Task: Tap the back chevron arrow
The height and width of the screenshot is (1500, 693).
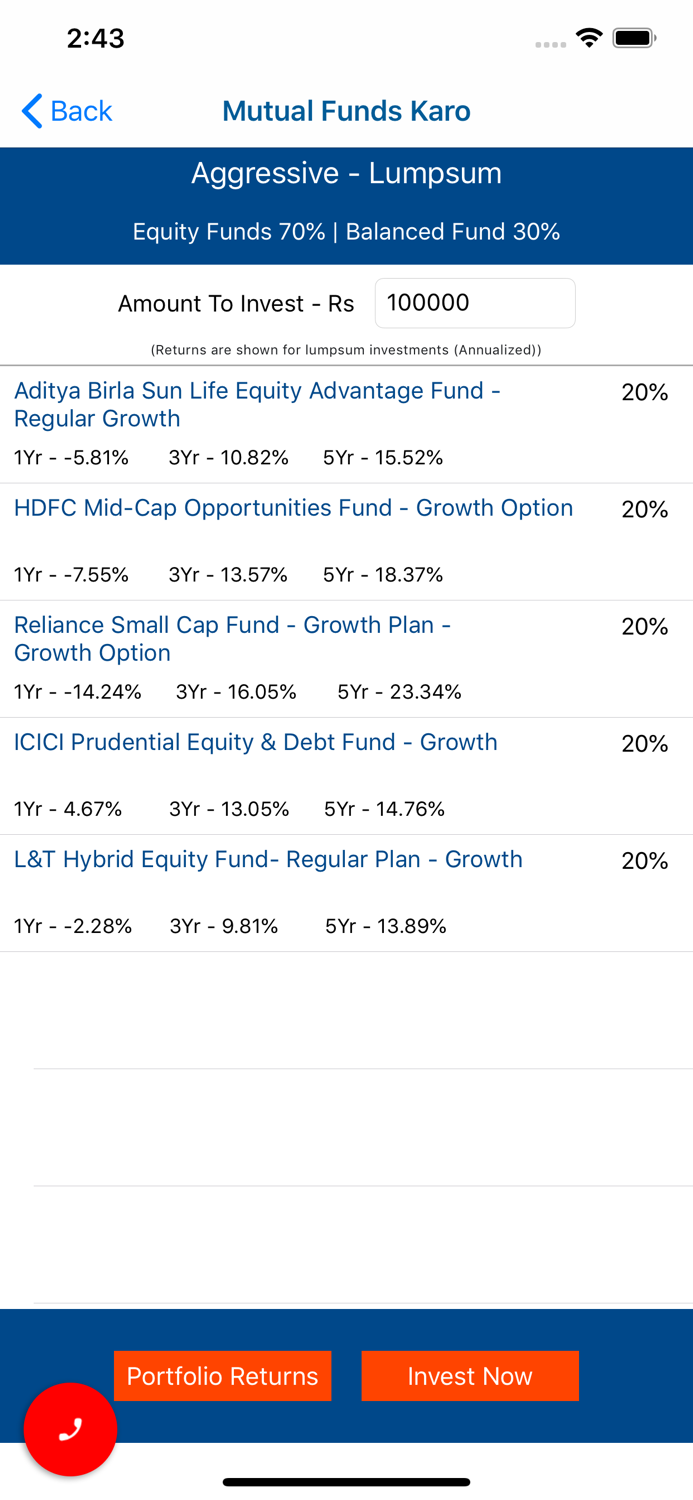Action: (29, 111)
